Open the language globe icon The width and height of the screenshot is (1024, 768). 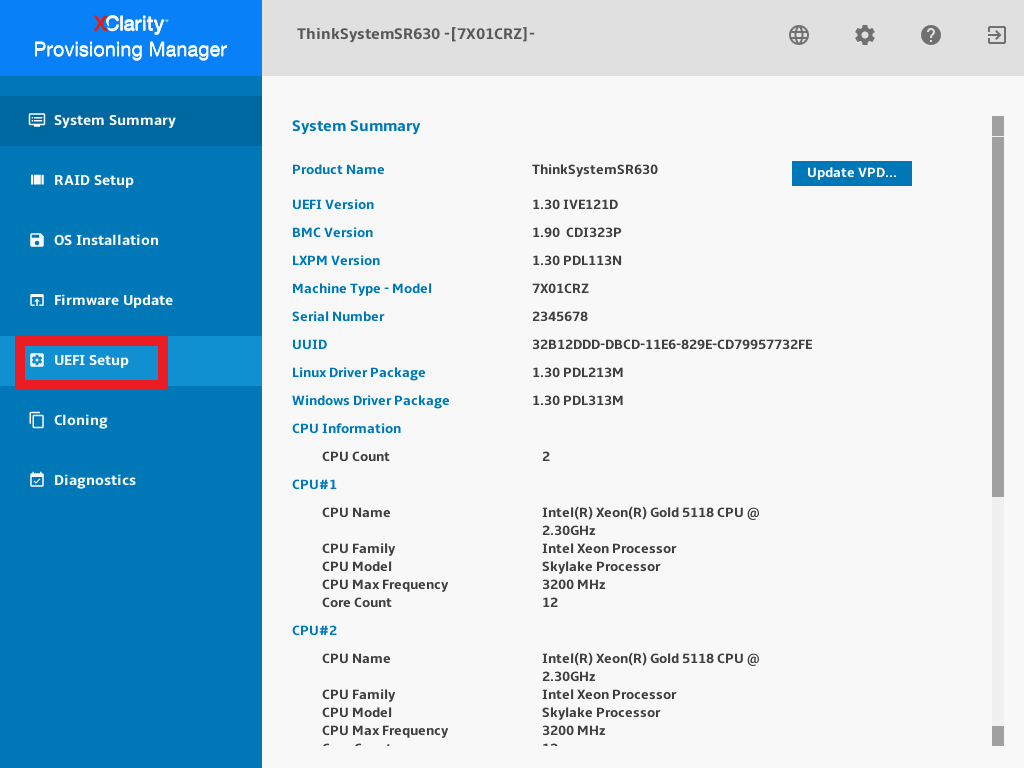pyautogui.click(x=799, y=35)
